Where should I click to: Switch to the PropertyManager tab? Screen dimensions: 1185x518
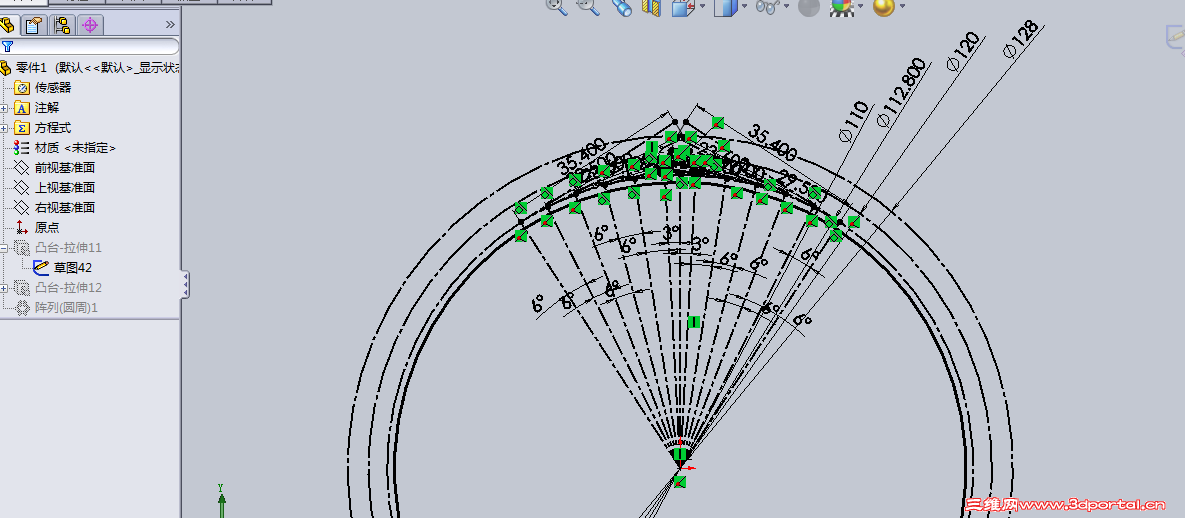(x=35, y=25)
